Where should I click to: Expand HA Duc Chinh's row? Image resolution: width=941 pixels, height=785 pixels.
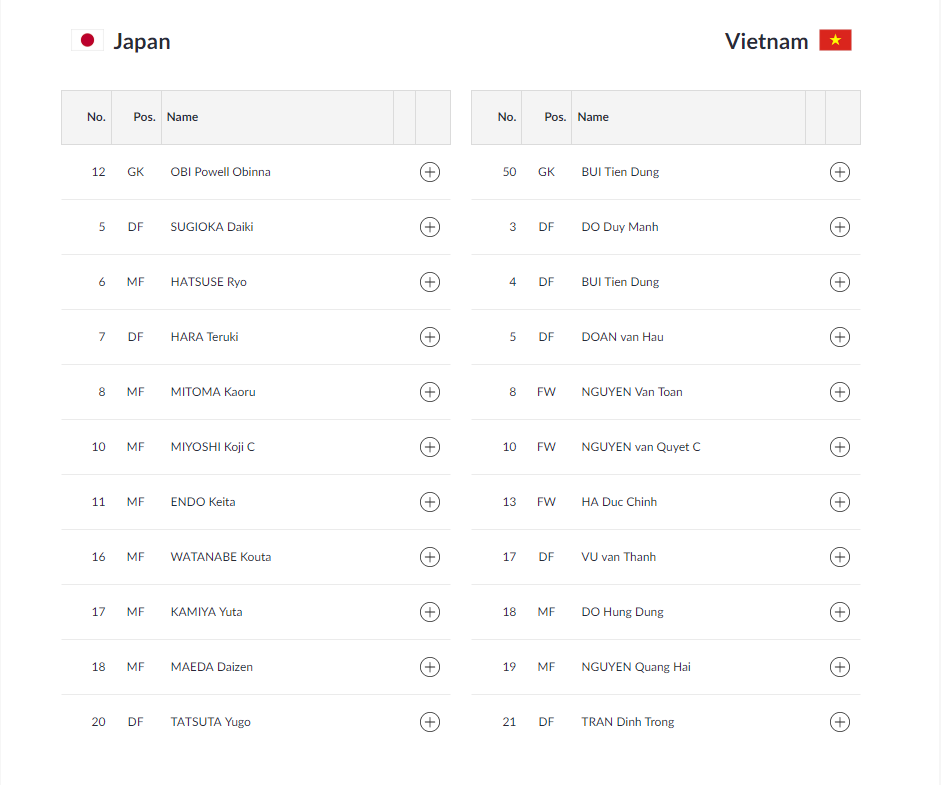click(x=839, y=502)
